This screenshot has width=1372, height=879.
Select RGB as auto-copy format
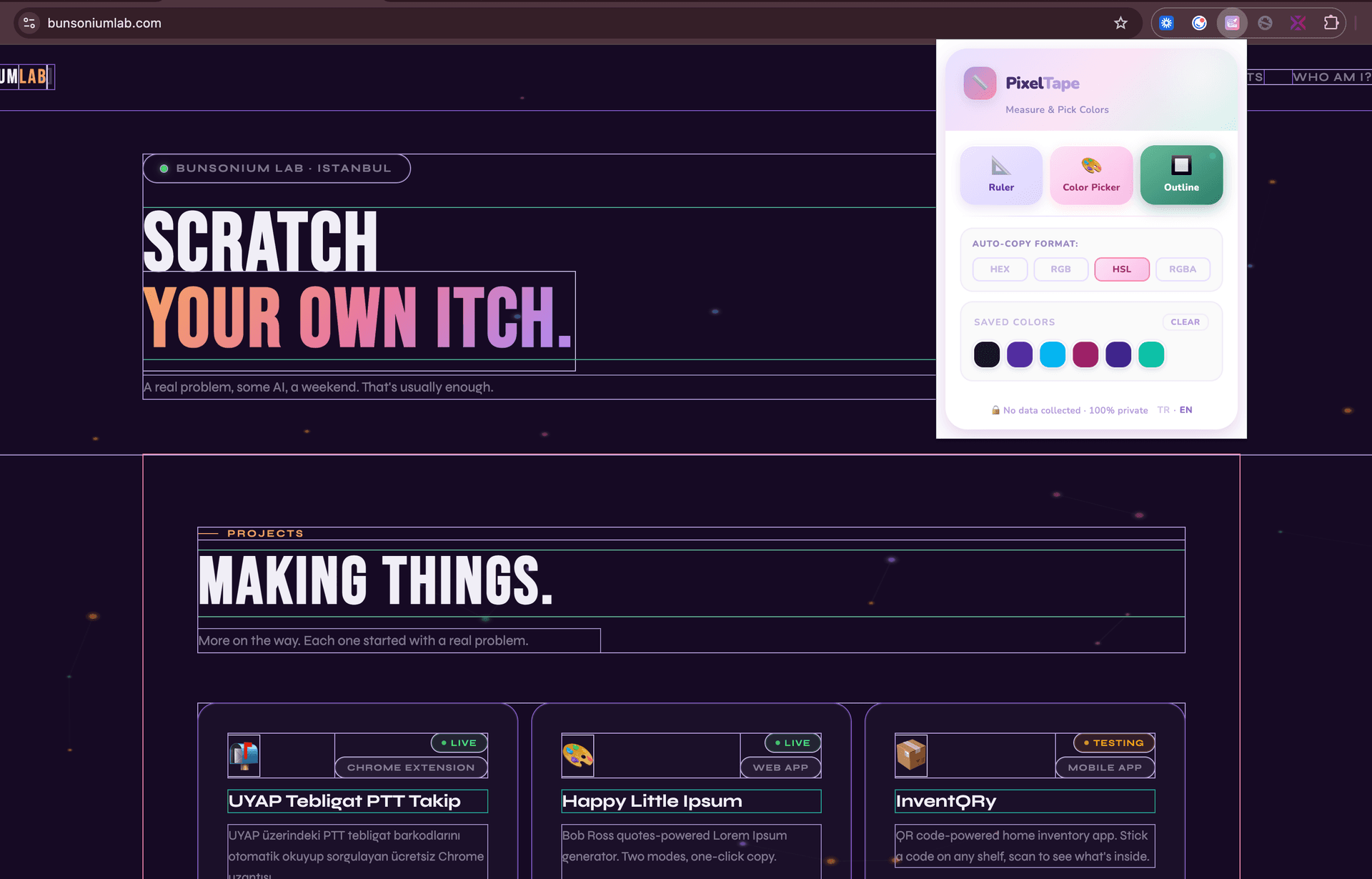coord(1060,269)
